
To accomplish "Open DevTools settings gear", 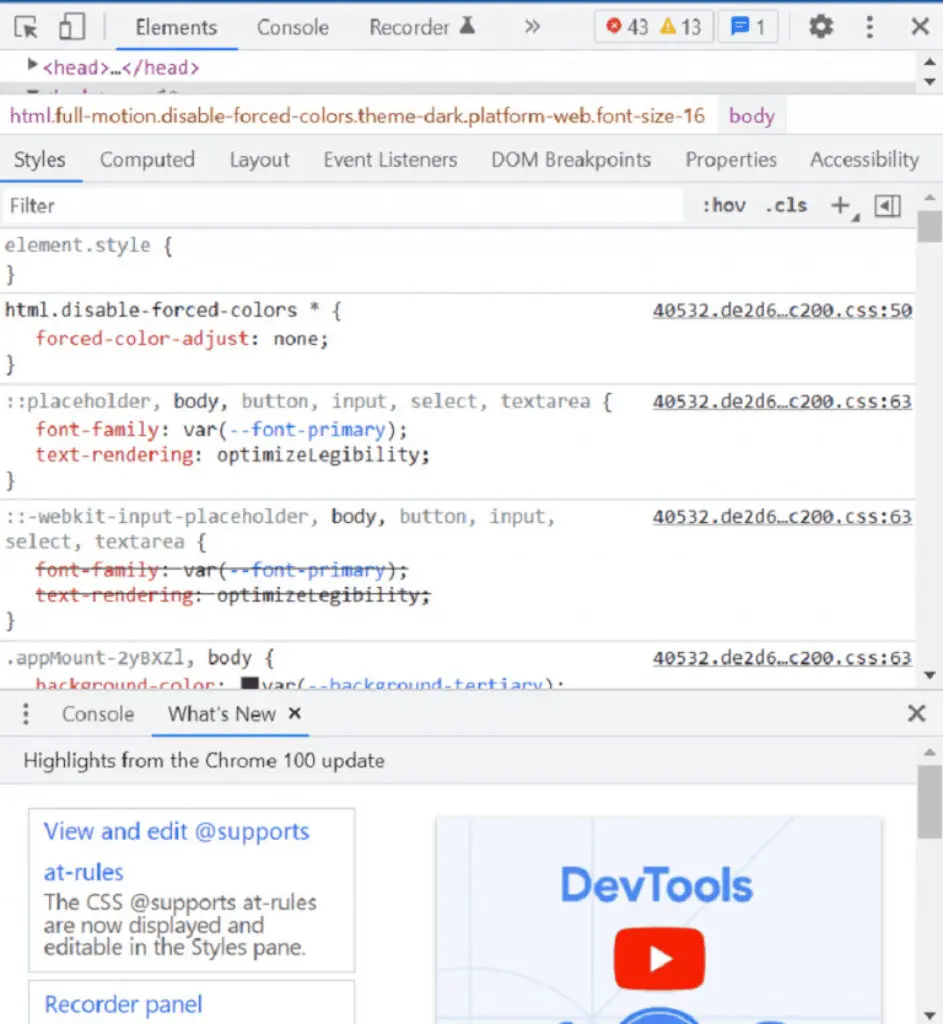I will [x=821, y=27].
